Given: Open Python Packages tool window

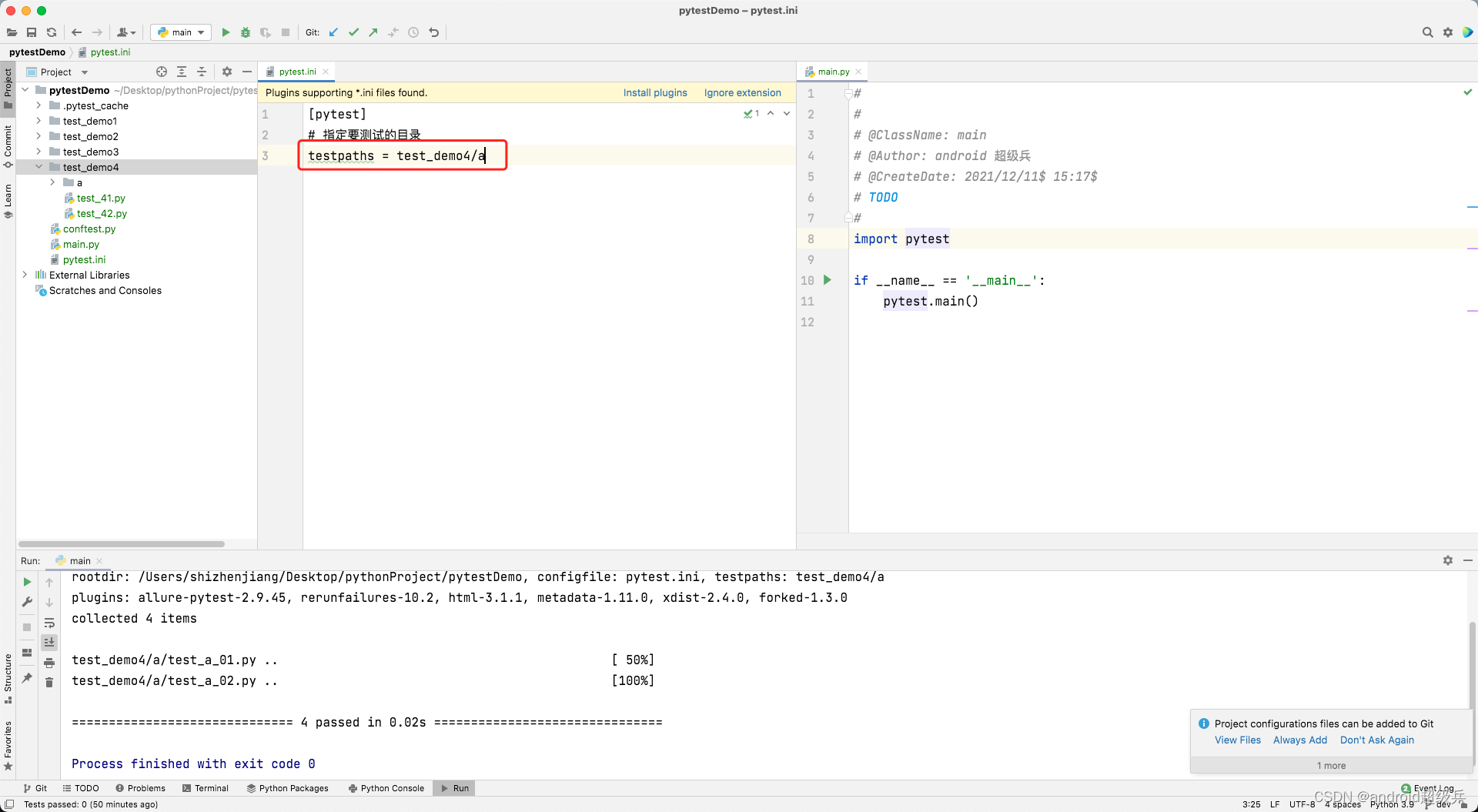Looking at the screenshot, I should pyautogui.click(x=287, y=788).
